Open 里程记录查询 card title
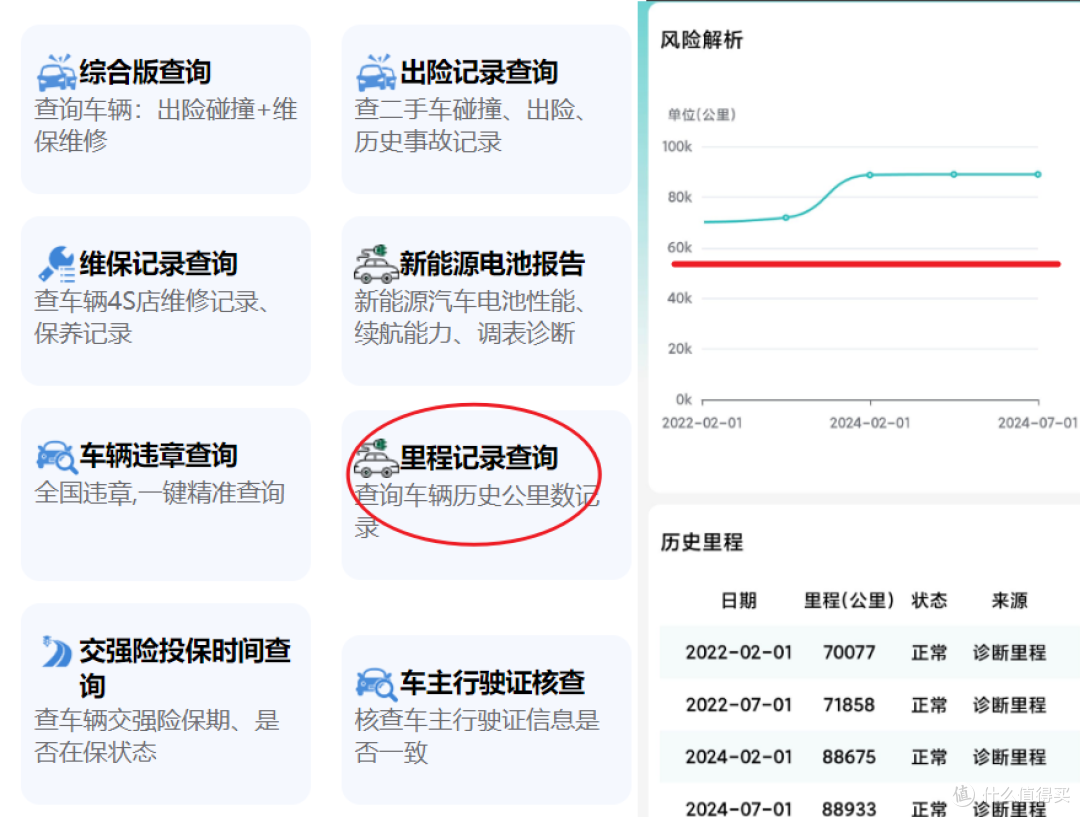Screen dimensions: 1080x817 tap(479, 458)
